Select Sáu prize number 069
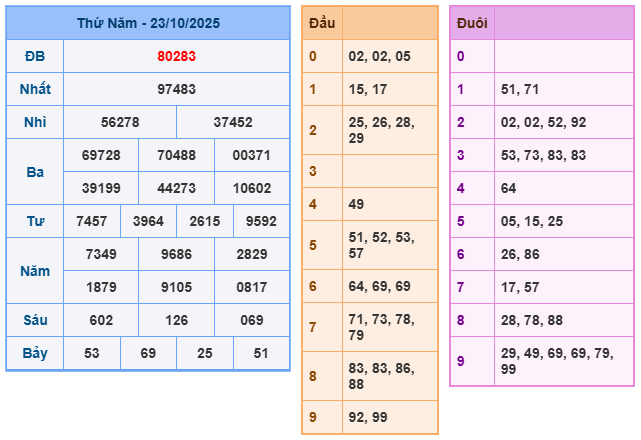Screen dimensions: 641x440 pyautogui.click(x=252, y=320)
